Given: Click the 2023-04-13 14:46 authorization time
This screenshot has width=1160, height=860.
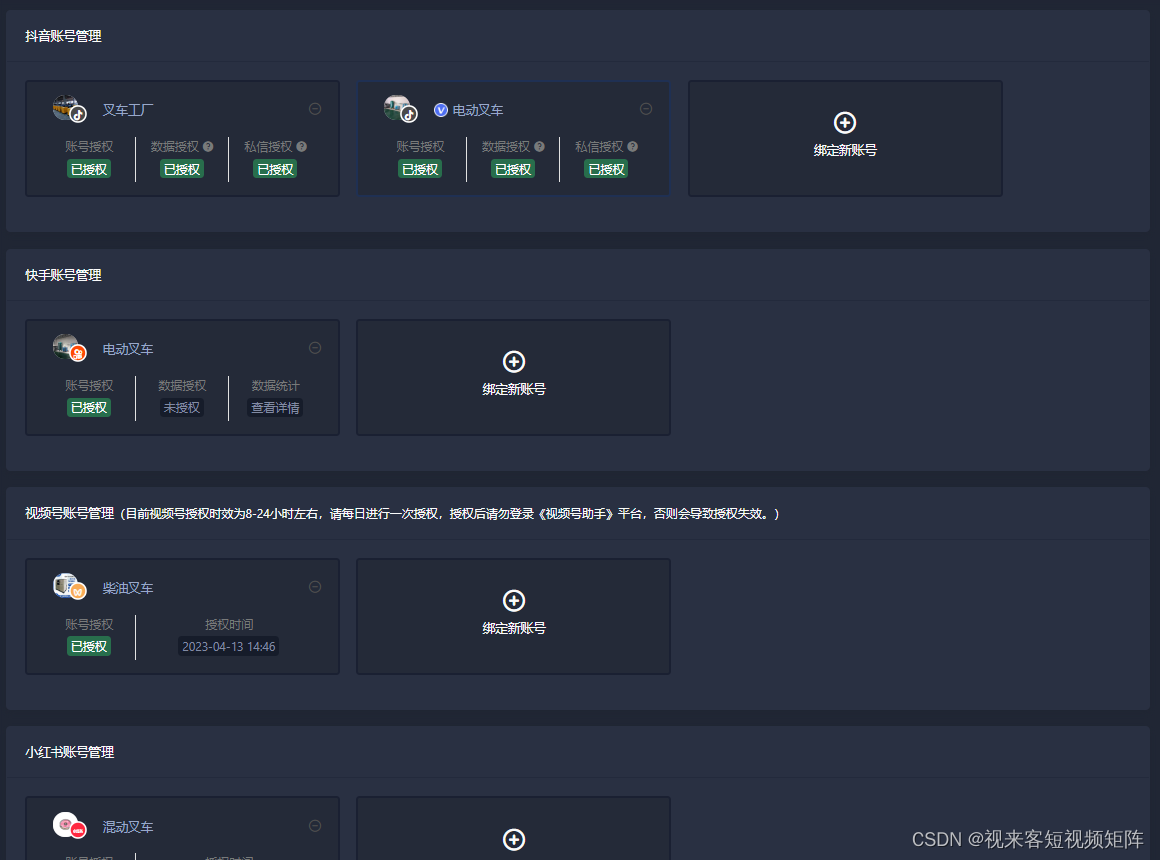Looking at the screenshot, I should click(229, 647).
